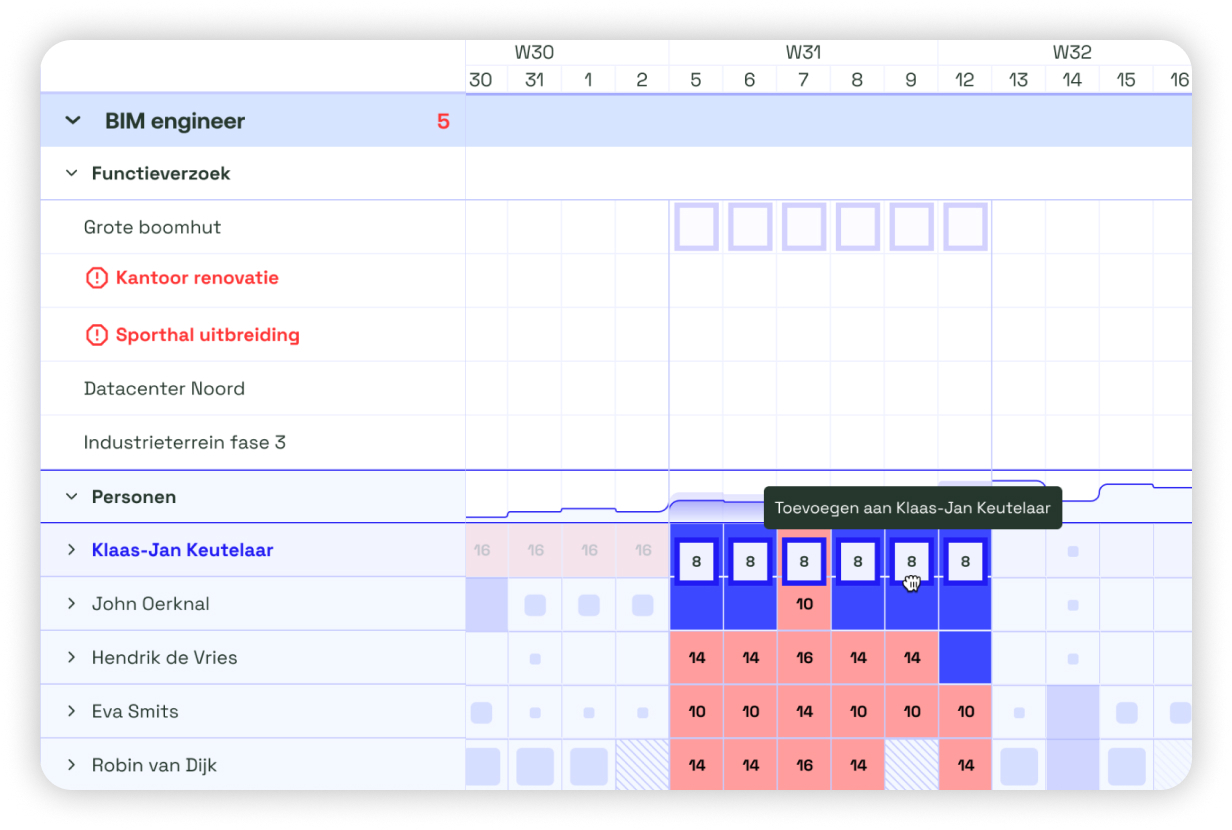
Task: Select Grote boomhut request box on day 9
Action: coord(911,227)
